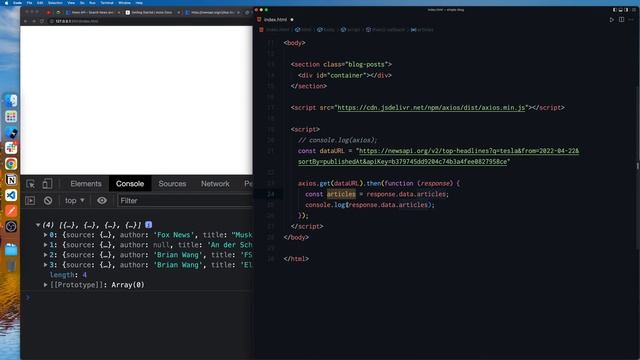Click the 'body' breadcrumb item
The height and width of the screenshot is (360, 640).
coord(326,30)
